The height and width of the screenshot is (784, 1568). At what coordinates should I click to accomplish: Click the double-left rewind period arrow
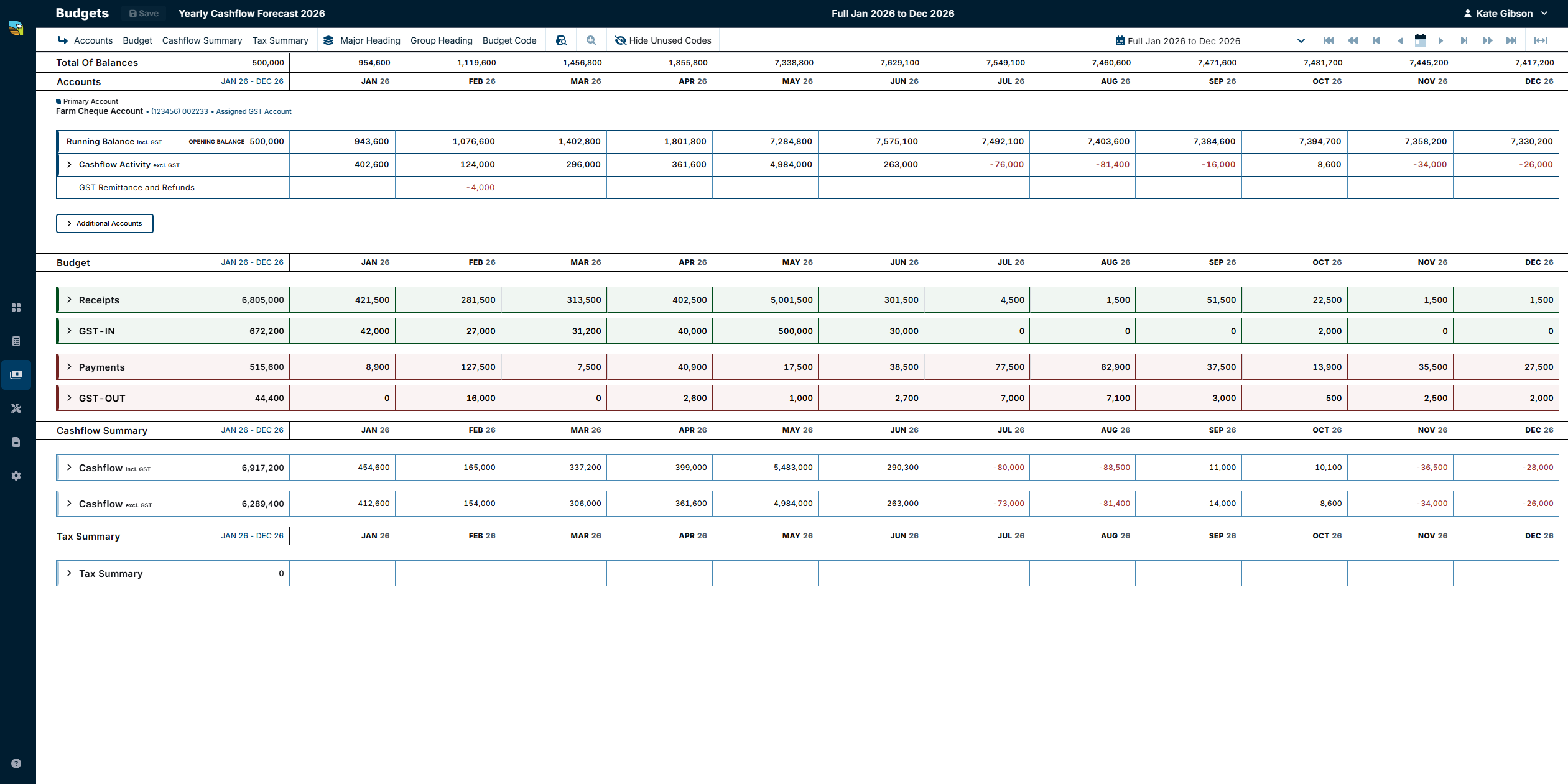[1353, 40]
